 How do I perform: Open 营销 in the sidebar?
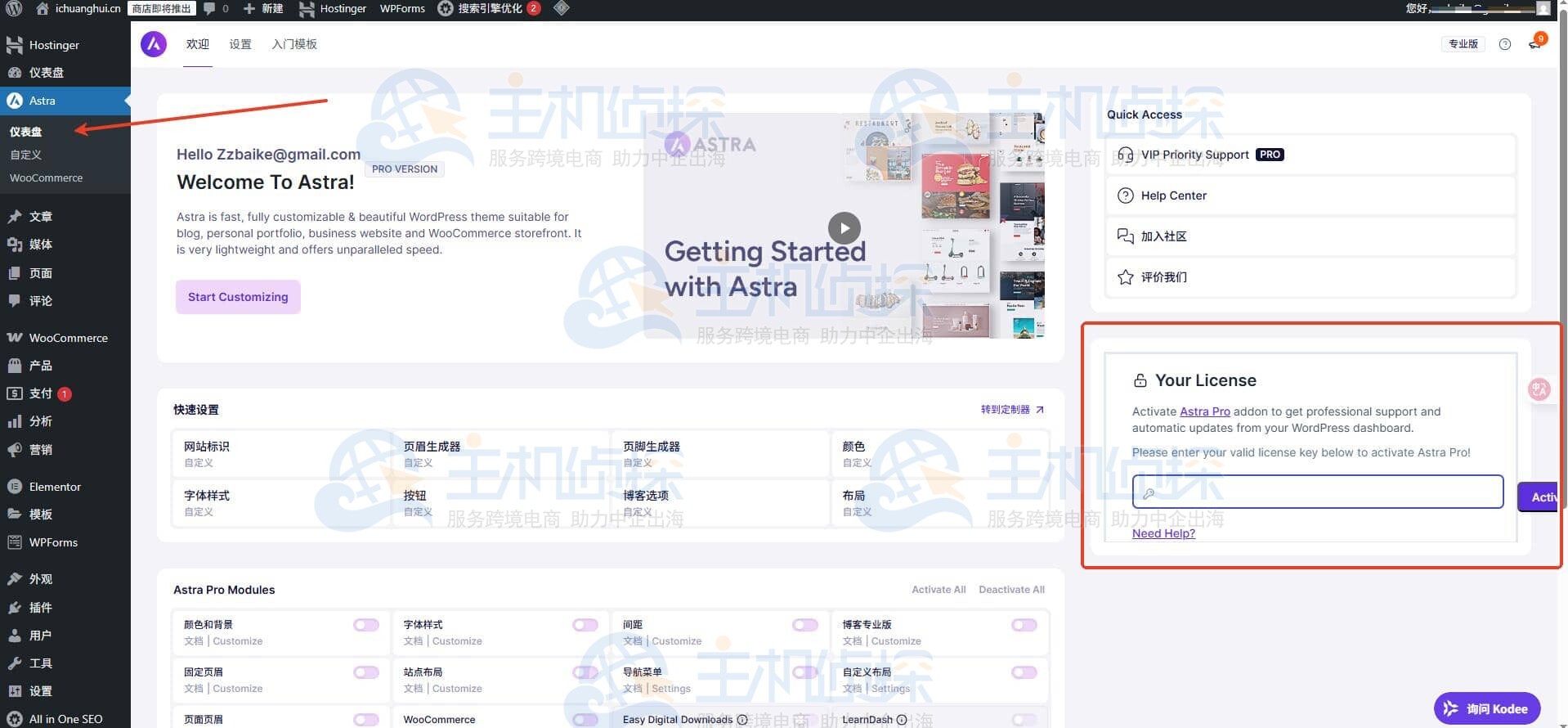pyautogui.click(x=65, y=450)
